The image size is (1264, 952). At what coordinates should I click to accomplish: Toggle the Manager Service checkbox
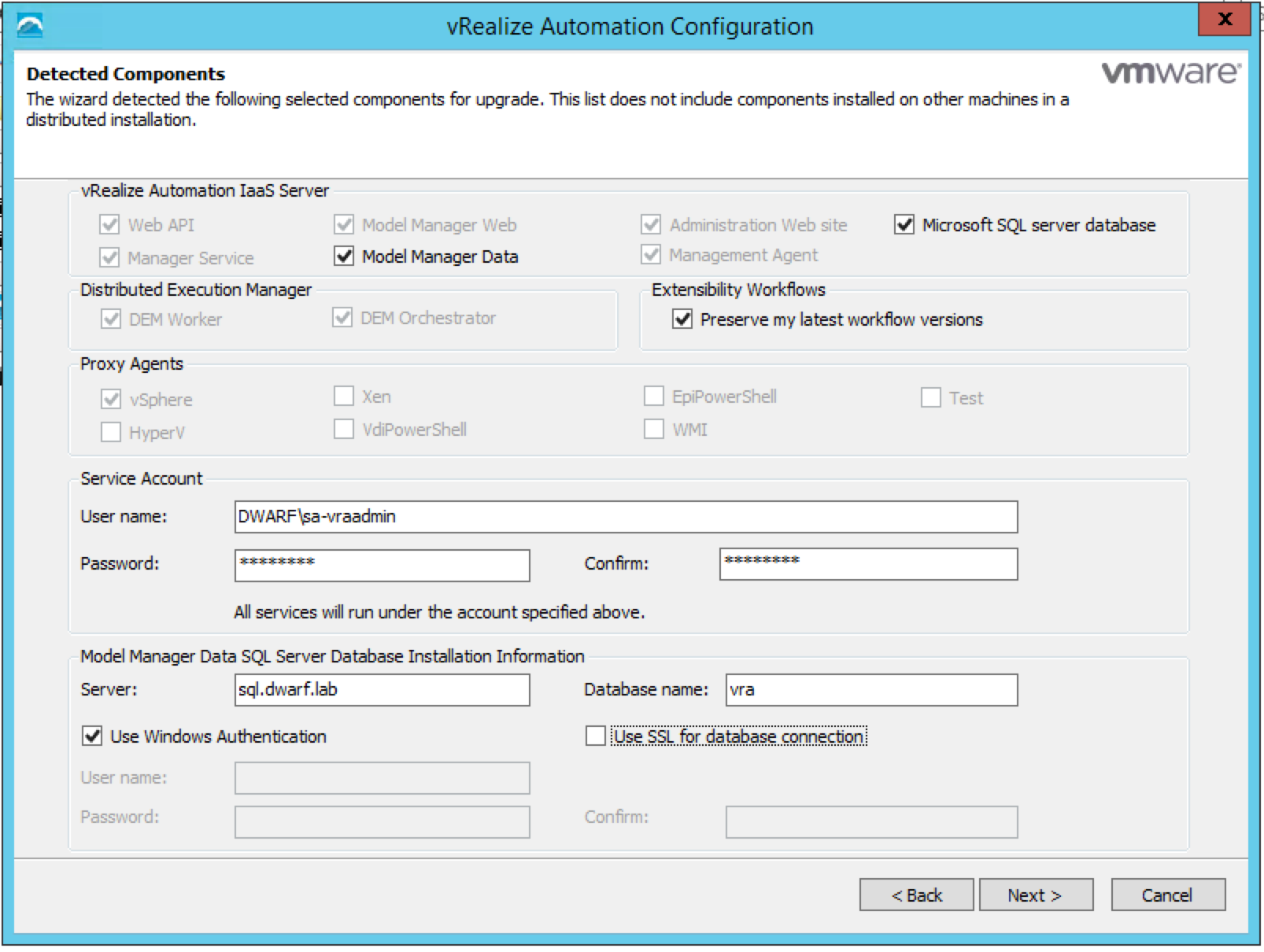pos(109,258)
